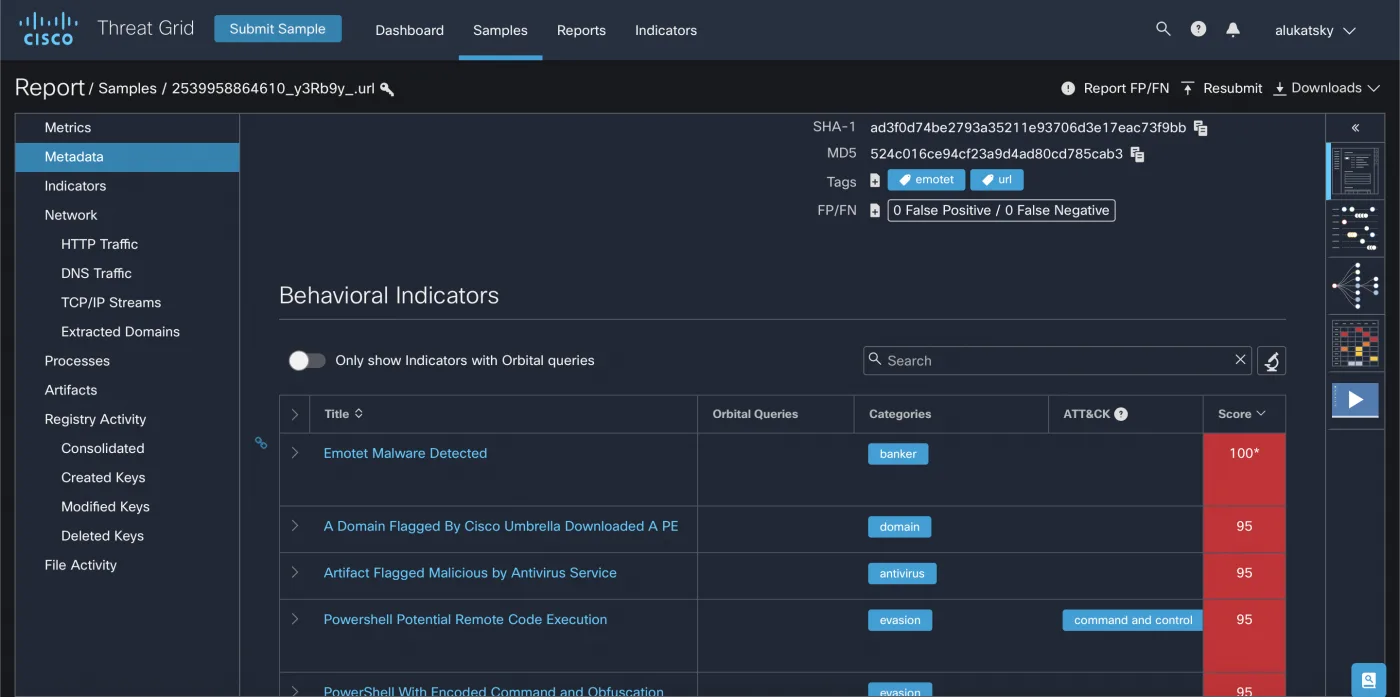Screen dimensions: 1400x697
Task: Open the bottom-right search panel button
Action: [1368, 680]
